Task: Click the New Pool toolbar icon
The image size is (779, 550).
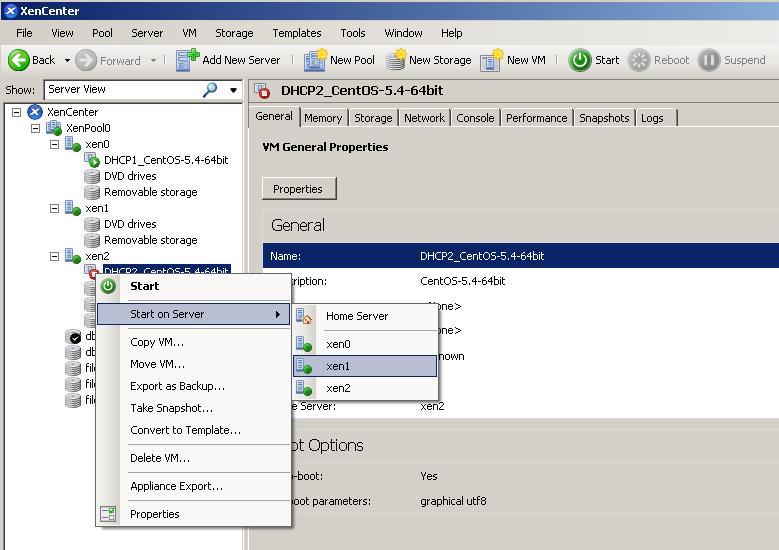Action: [x=315, y=60]
